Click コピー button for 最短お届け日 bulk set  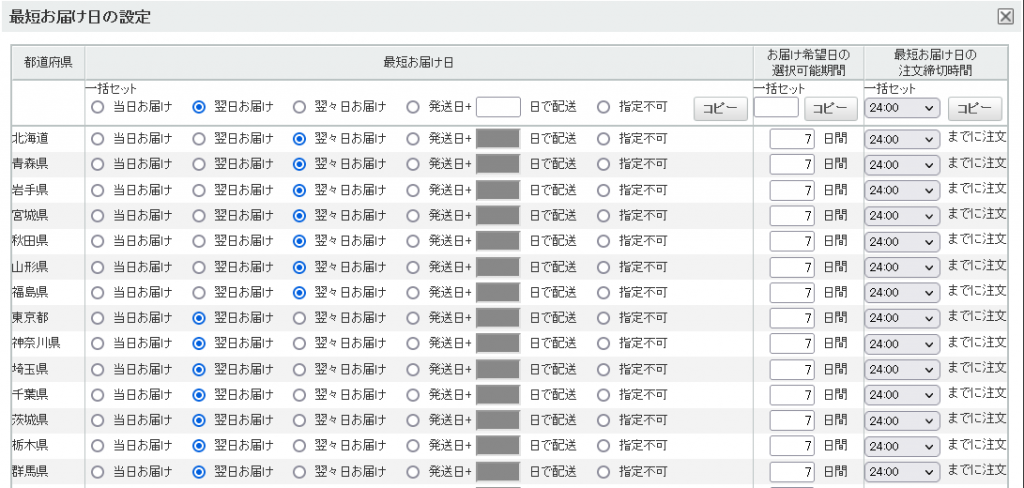[x=720, y=108]
